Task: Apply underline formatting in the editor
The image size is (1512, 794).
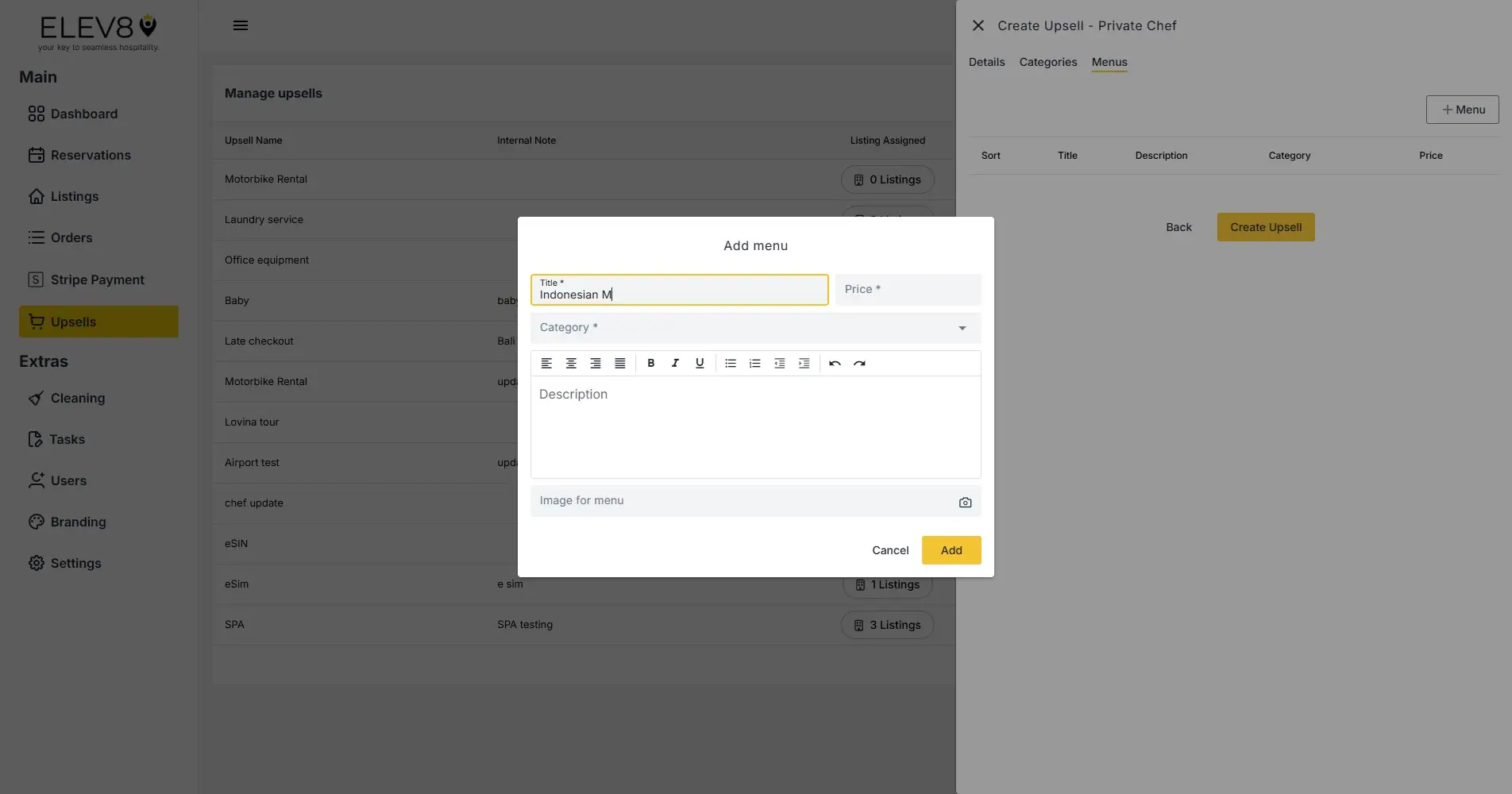Action: click(700, 363)
